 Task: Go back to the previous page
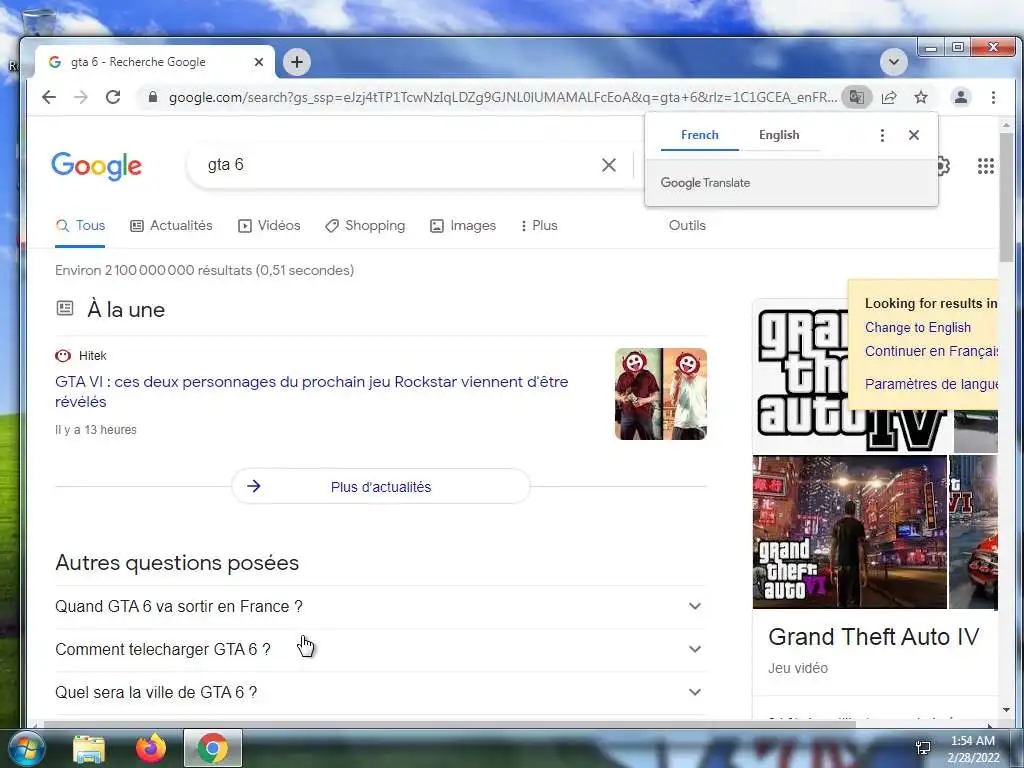coord(49,97)
